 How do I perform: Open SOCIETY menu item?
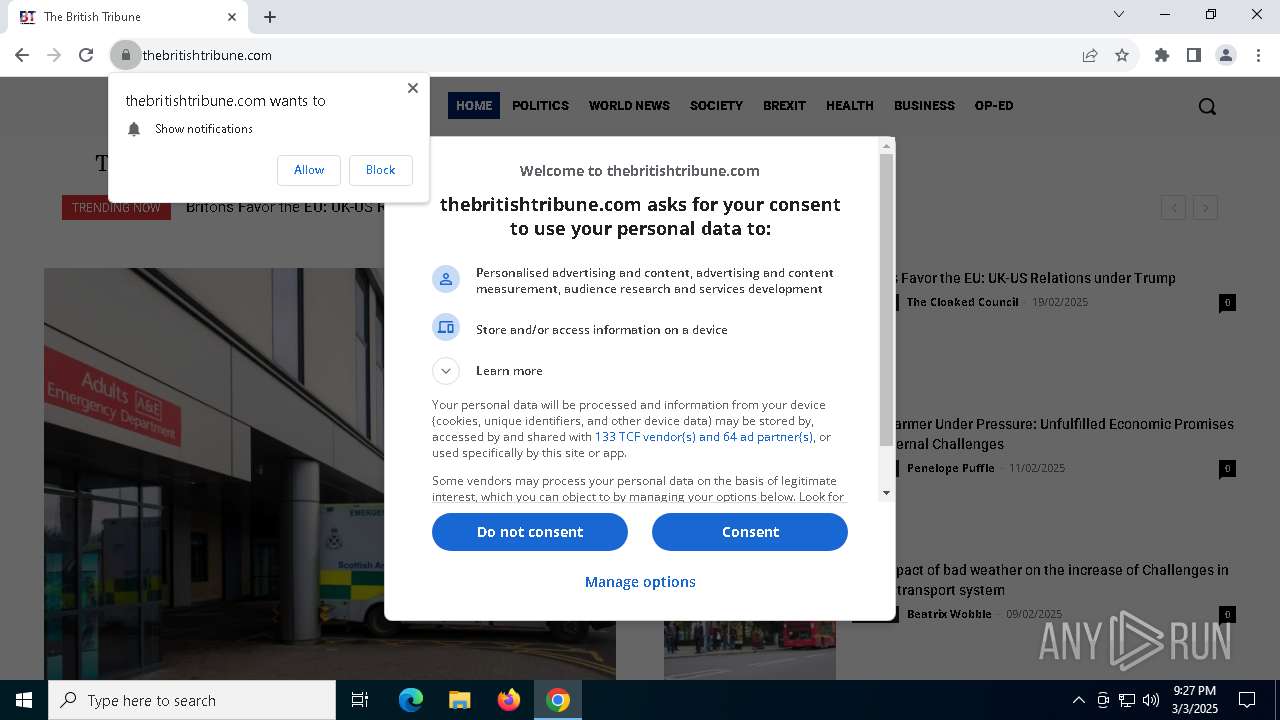click(716, 105)
